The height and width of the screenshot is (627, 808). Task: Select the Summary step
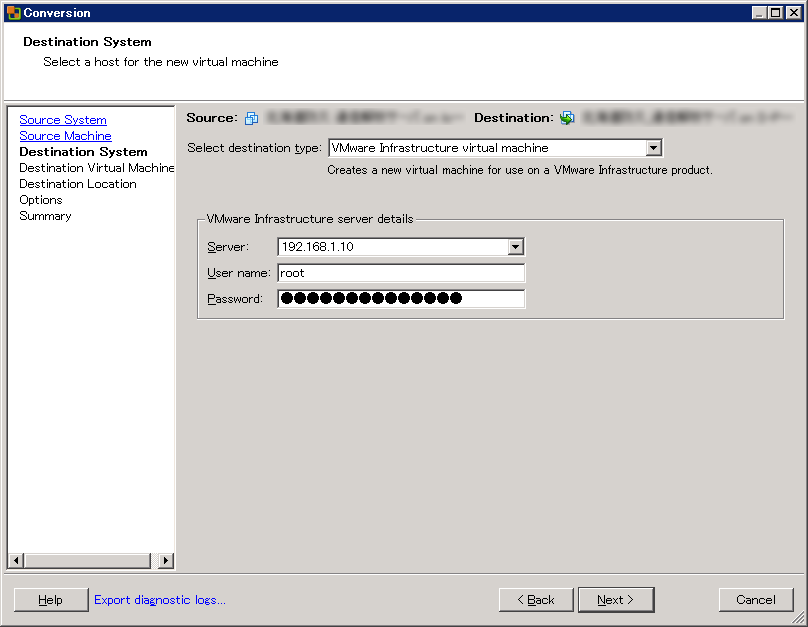pyautogui.click(x=45, y=216)
